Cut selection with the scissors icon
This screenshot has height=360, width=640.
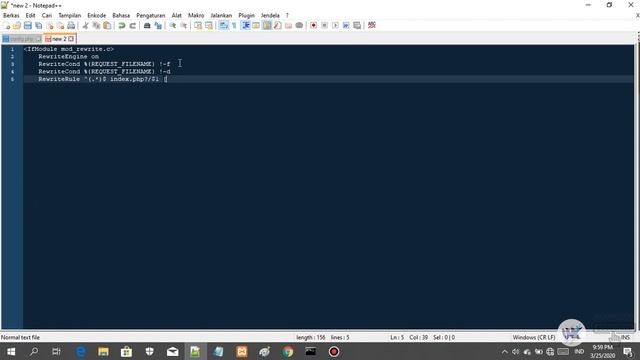pyautogui.click(x=85, y=26)
